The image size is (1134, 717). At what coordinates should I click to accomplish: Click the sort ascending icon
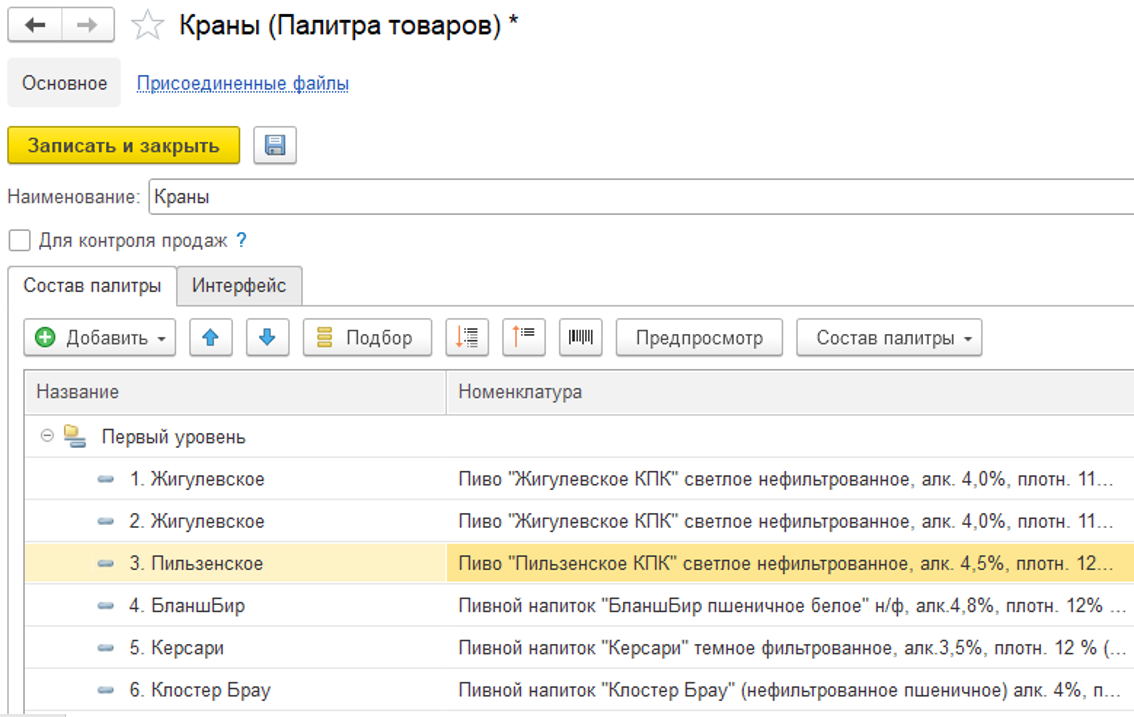click(467, 338)
